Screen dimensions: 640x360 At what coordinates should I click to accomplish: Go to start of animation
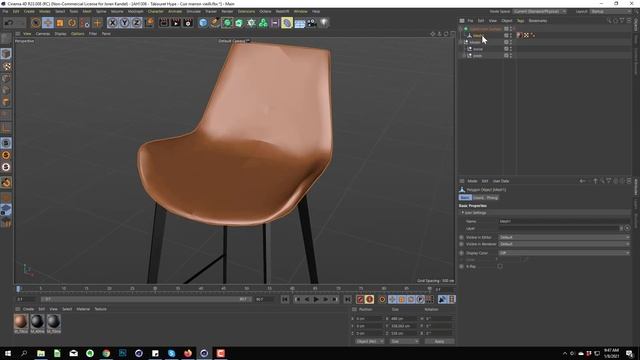[285, 300]
